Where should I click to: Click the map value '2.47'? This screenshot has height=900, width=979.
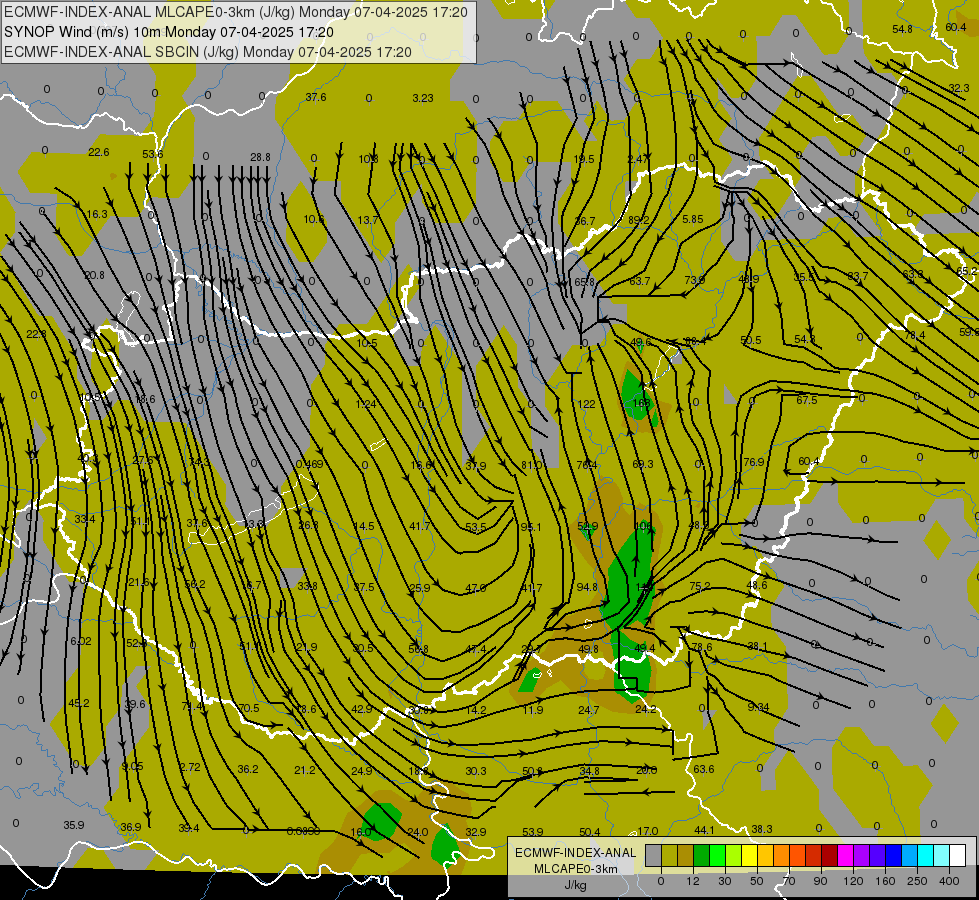coord(637,159)
